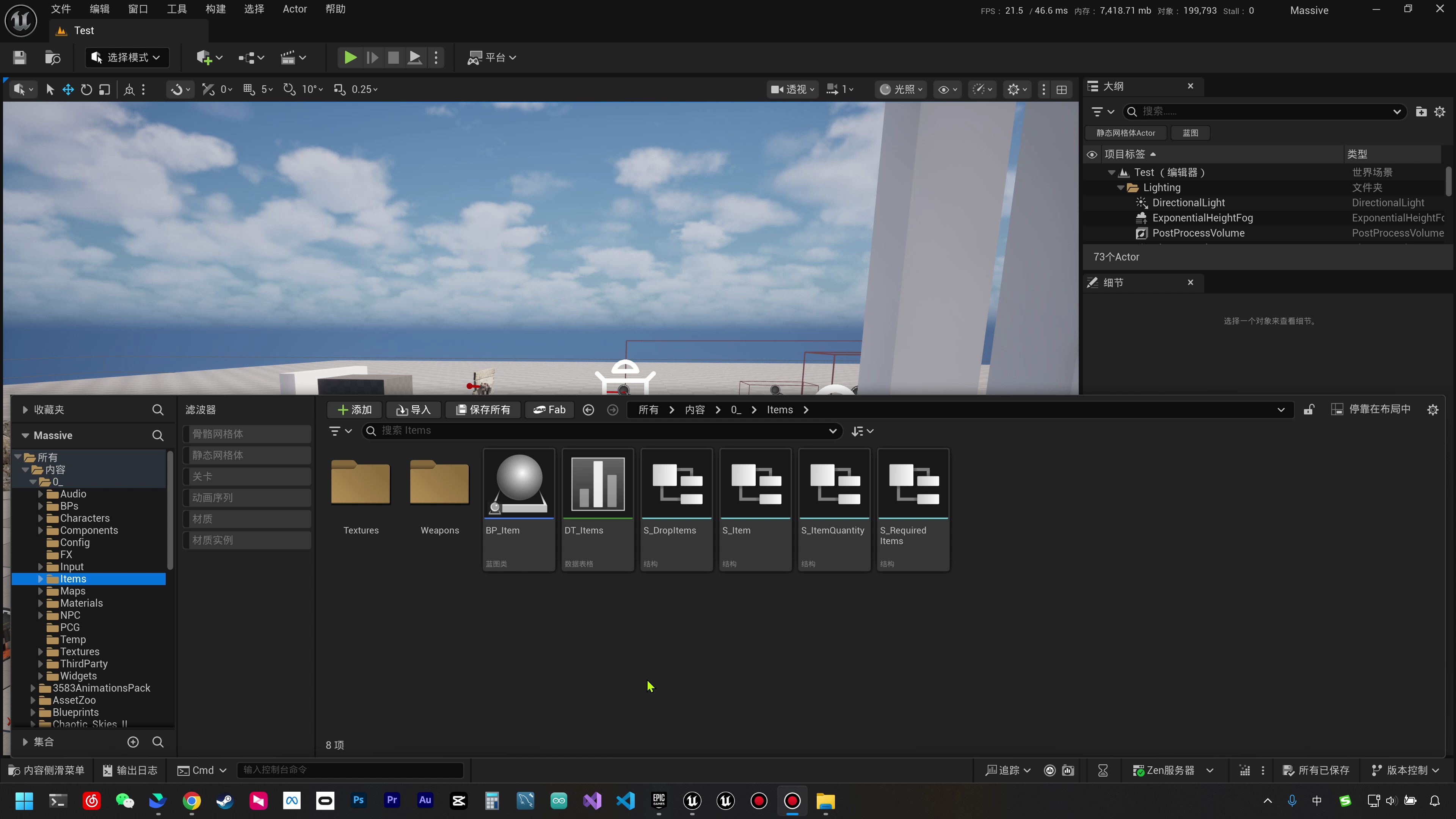
Task: Select the rotate transform tool
Action: pyautogui.click(x=86, y=89)
